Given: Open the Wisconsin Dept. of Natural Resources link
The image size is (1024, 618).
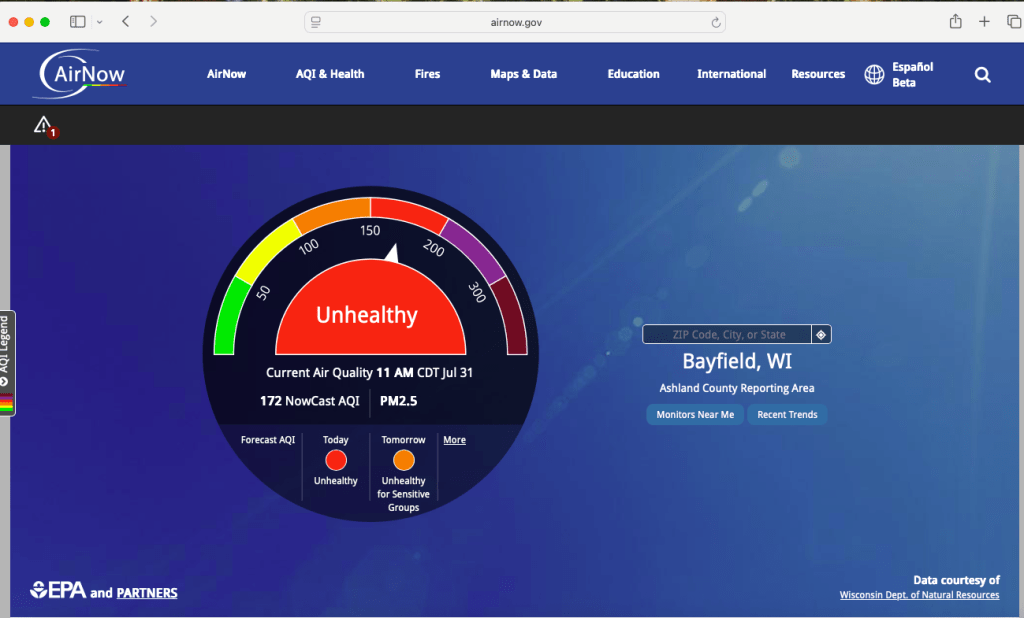Looking at the screenshot, I should coord(919,594).
